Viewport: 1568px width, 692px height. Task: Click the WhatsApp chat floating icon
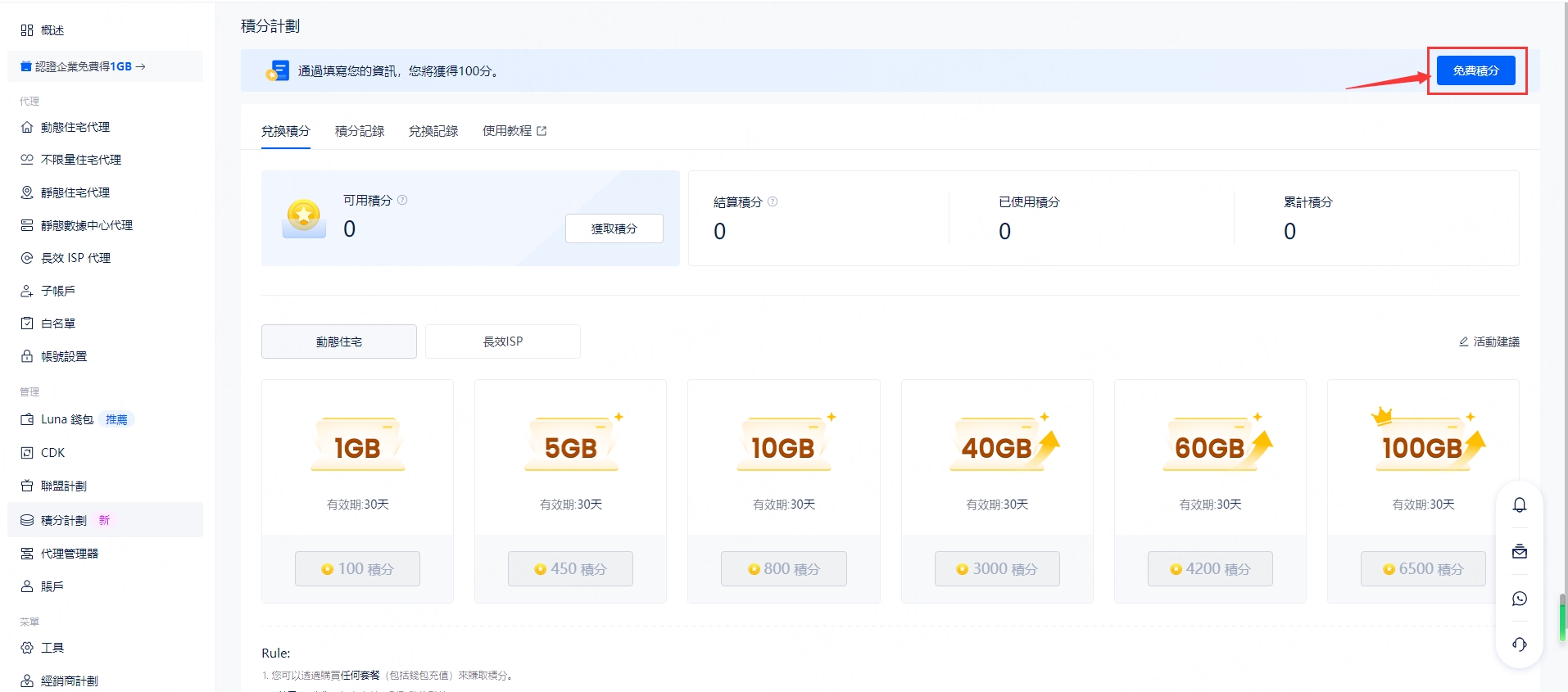coord(1519,599)
